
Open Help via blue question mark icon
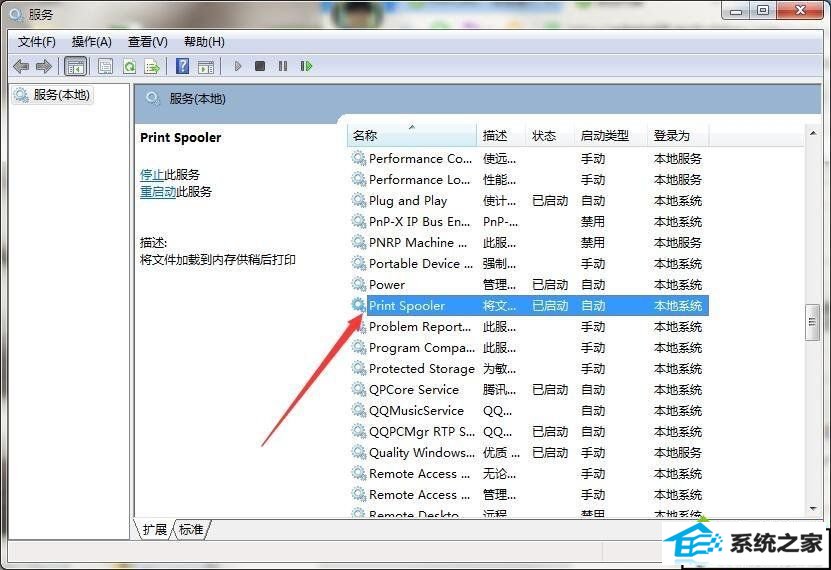point(182,66)
